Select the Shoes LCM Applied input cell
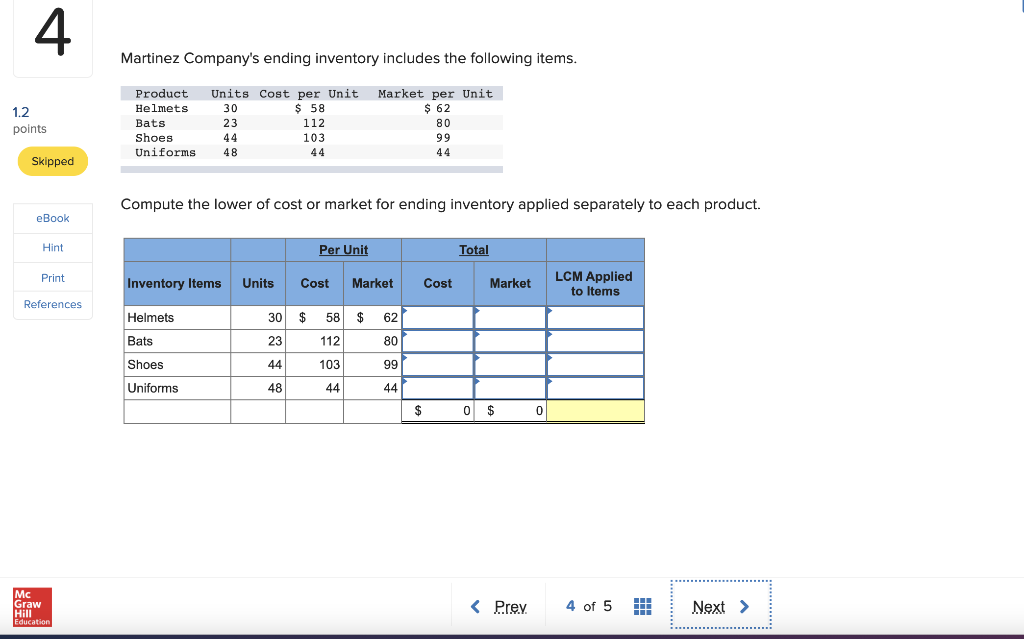This screenshot has width=1024, height=639. pyautogui.click(x=596, y=365)
